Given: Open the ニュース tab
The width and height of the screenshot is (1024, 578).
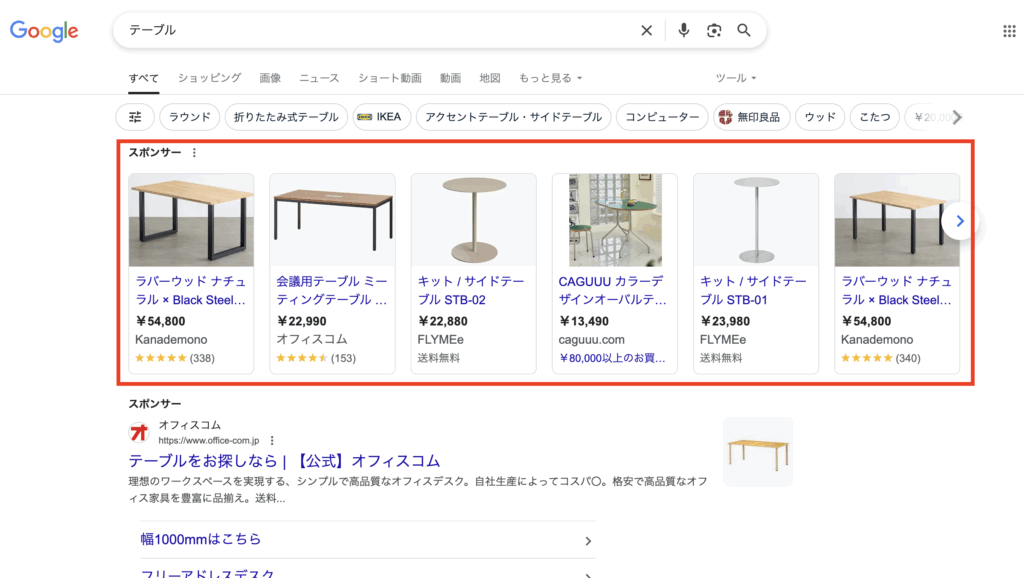Looking at the screenshot, I should (319, 78).
